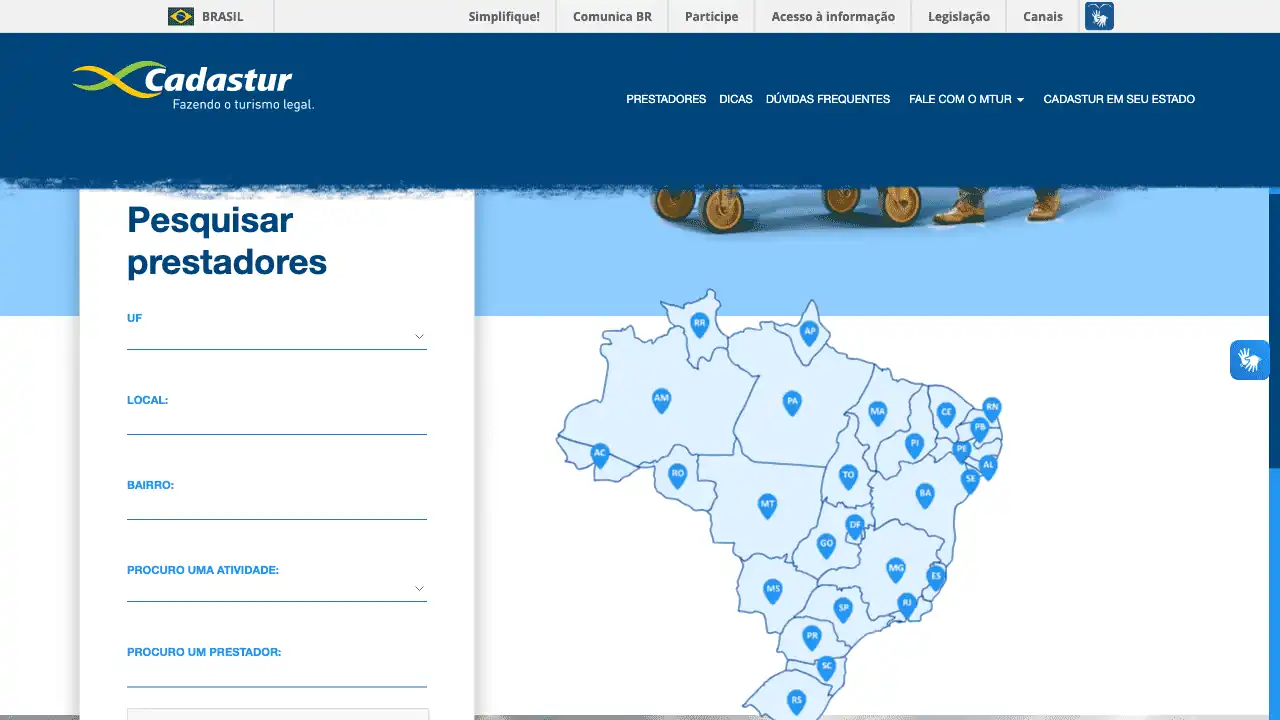
Task: Click the MT state map pin
Action: [767, 504]
